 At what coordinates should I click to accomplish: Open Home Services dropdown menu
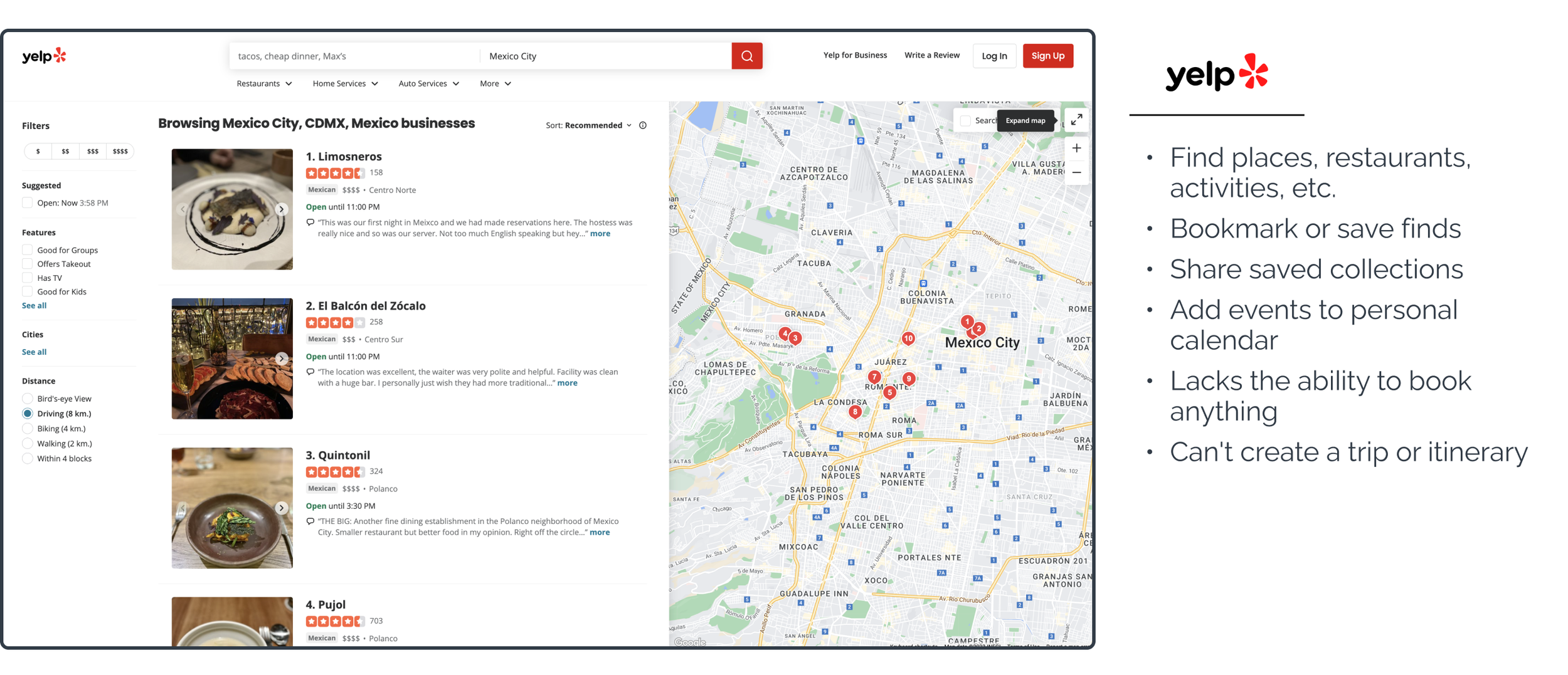click(345, 83)
